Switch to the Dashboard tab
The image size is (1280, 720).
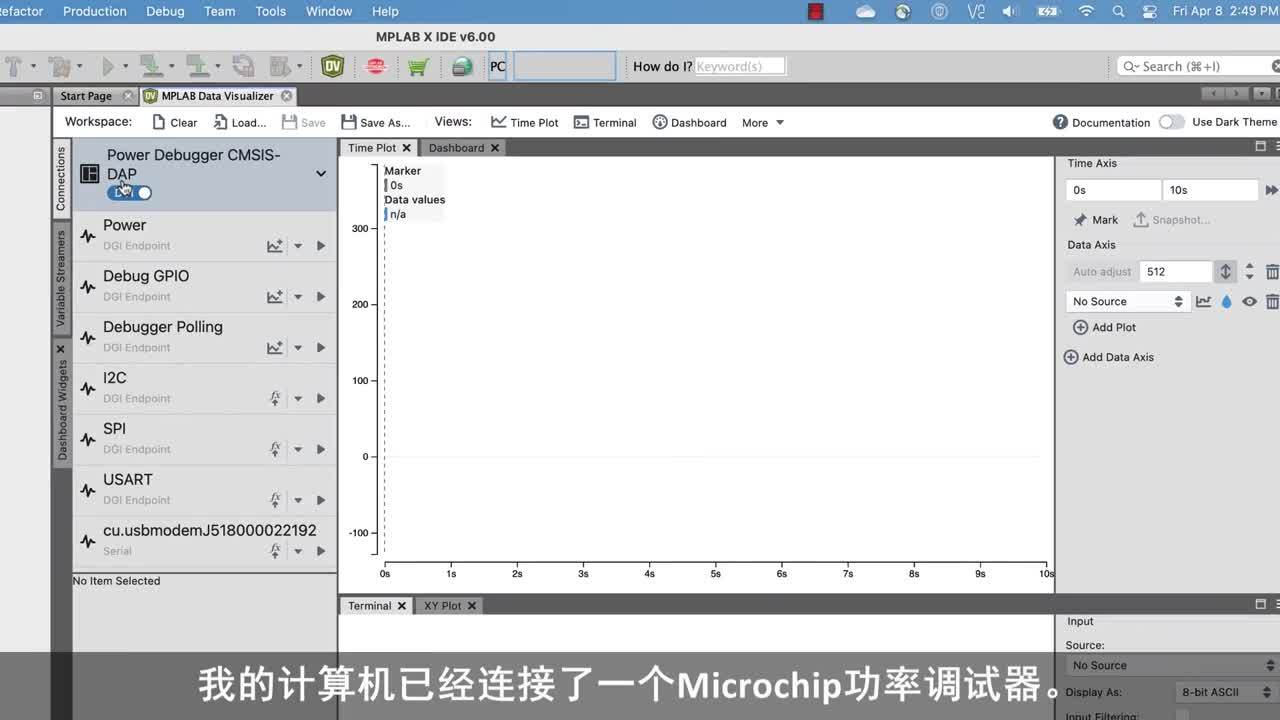pos(456,147)
